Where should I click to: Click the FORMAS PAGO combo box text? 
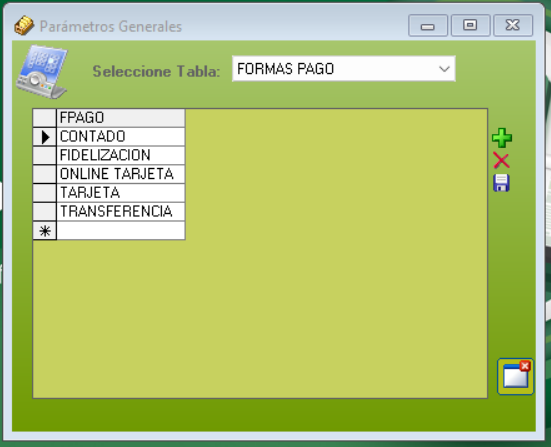coord(285,69)
